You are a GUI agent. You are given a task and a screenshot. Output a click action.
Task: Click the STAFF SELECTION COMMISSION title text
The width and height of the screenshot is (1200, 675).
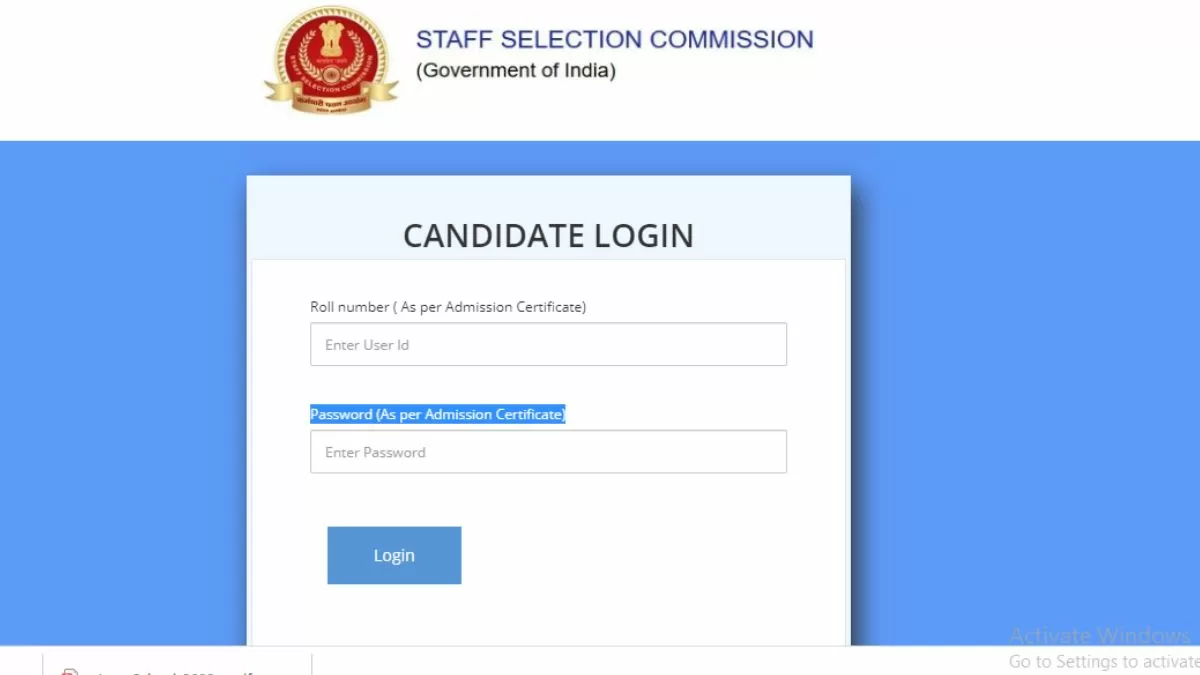coord(614,40)
